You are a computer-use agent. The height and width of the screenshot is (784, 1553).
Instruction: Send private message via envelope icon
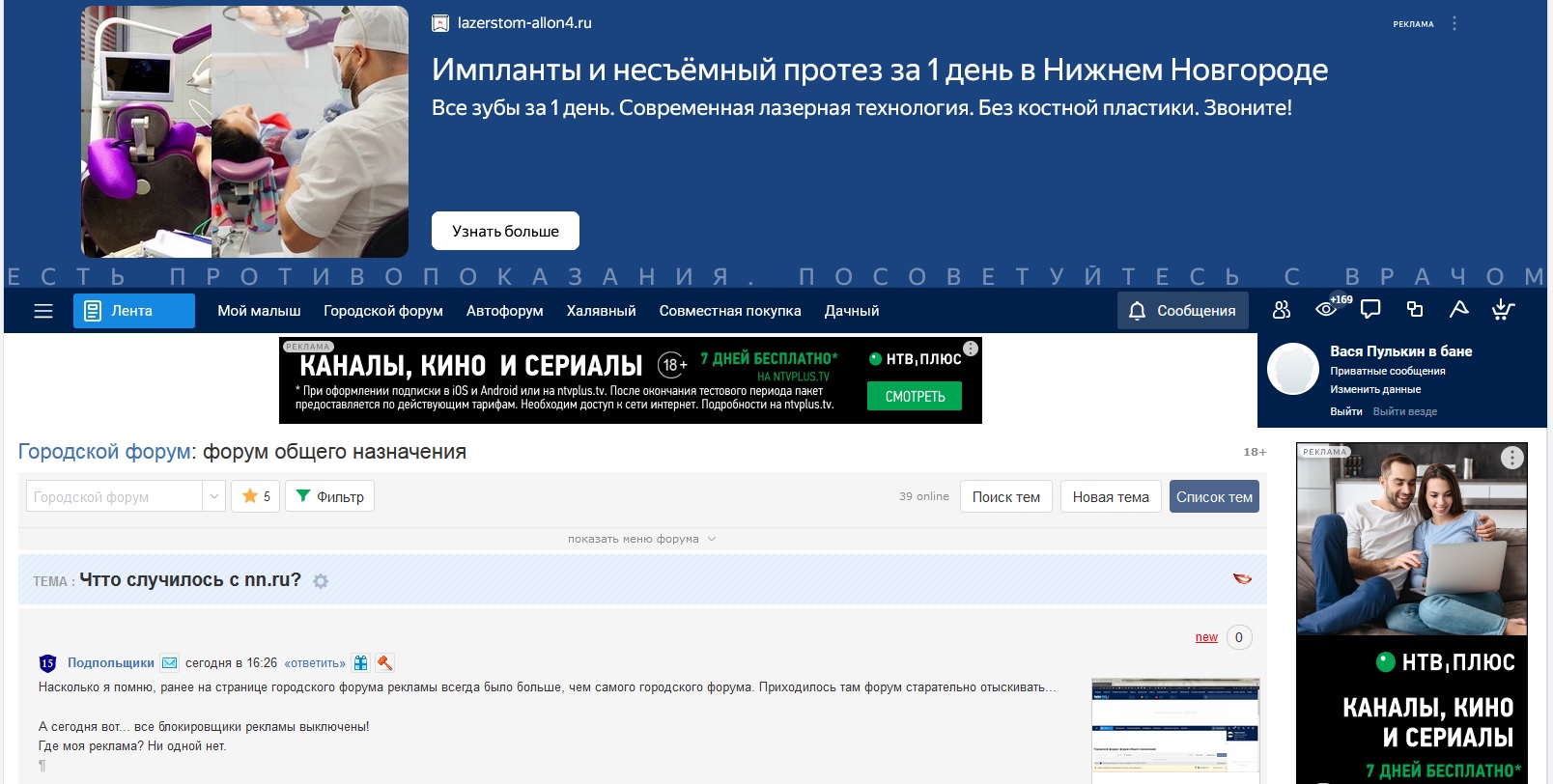(170, 663)
